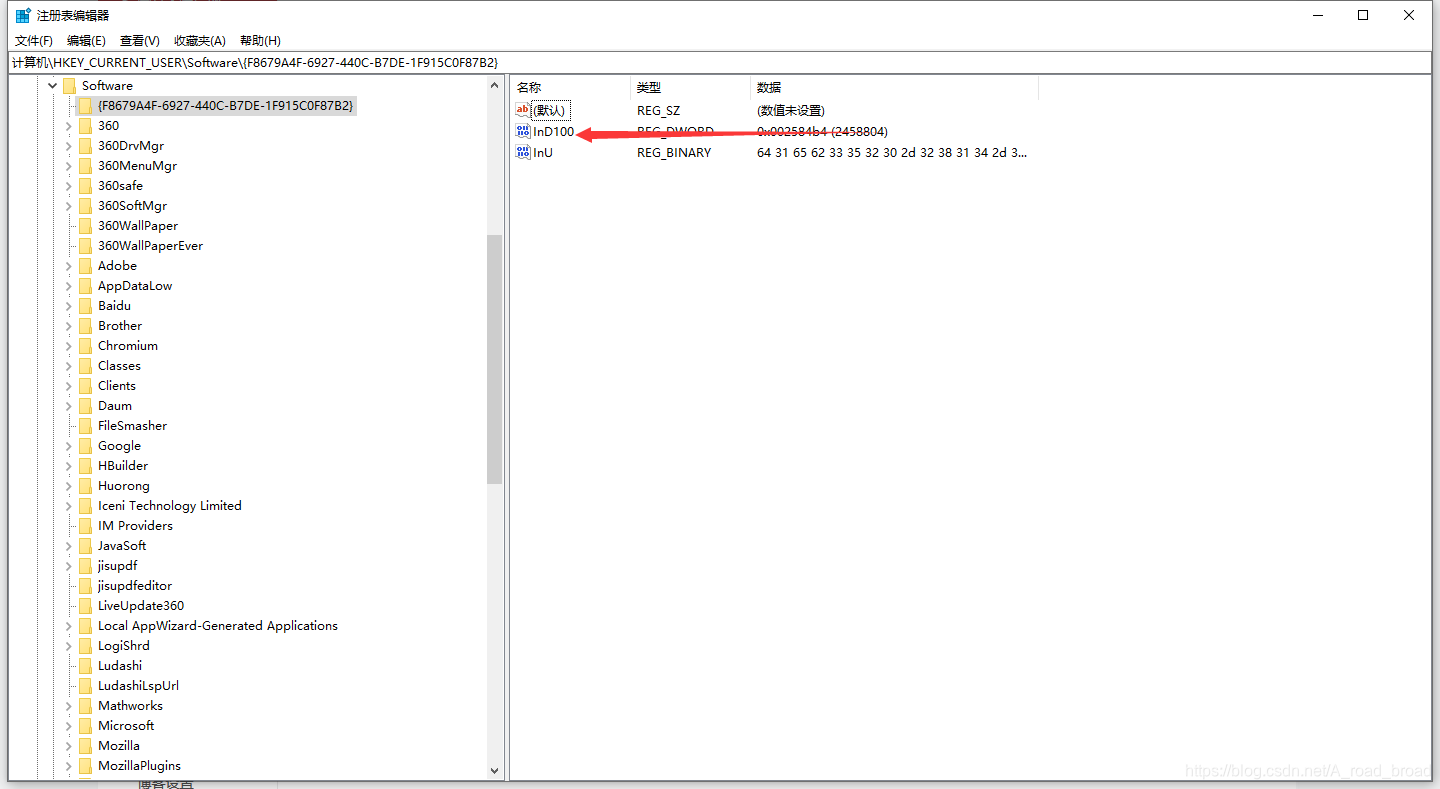This screenshot has width=1440, height=789.
Task: Click the Software folder icon
Action: point(70,85)
